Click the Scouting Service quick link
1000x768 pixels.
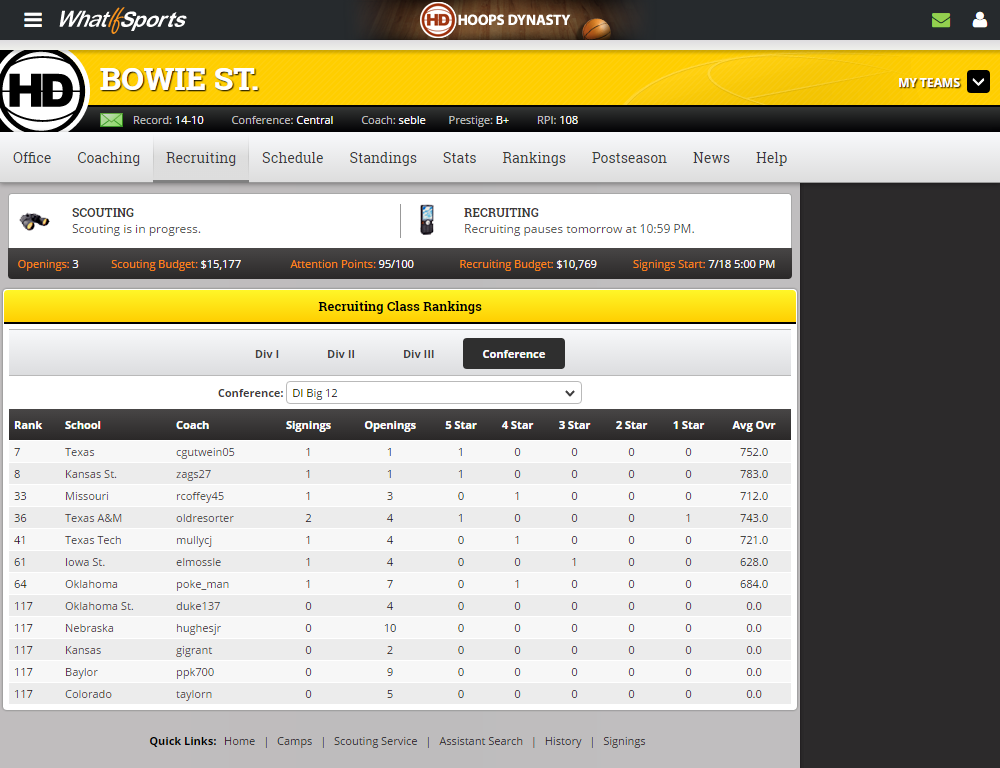376,741
